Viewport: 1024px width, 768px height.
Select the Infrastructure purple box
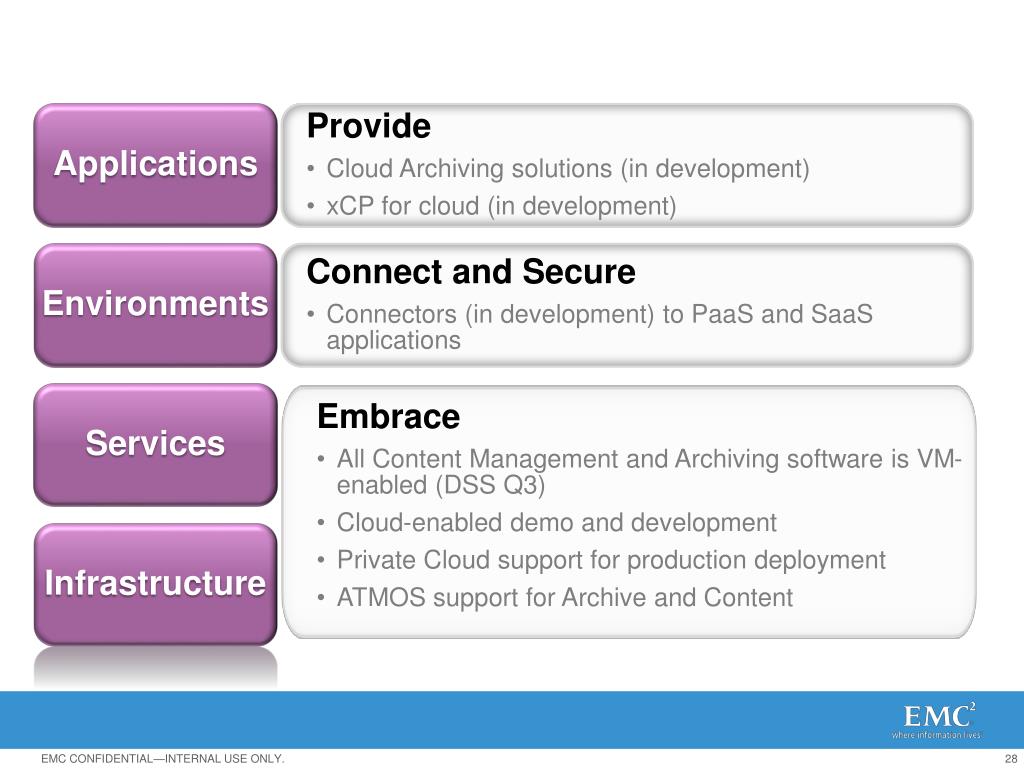coord(155,584)
